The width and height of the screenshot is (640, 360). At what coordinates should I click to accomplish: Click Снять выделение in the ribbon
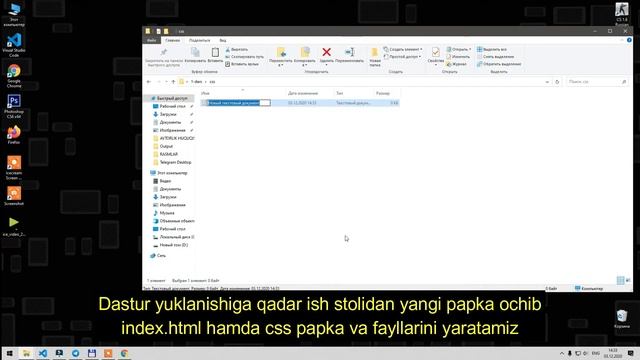pyautogui.click(x=495, y=57)
